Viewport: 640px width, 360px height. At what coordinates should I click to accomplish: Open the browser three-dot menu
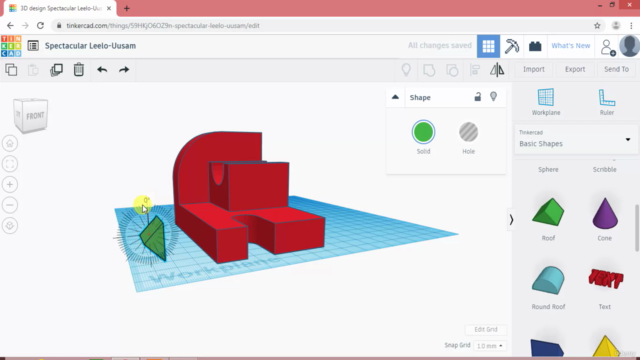(x=631, y=25)
